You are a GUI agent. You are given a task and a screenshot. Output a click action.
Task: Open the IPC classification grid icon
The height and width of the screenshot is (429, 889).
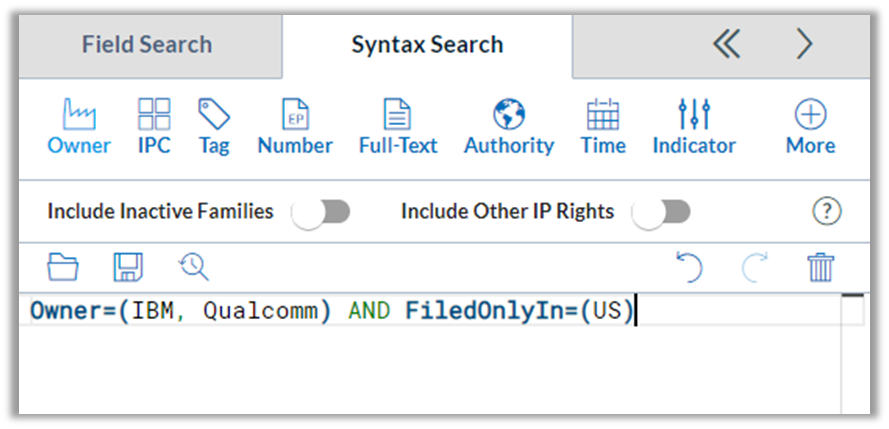(154, 114)
